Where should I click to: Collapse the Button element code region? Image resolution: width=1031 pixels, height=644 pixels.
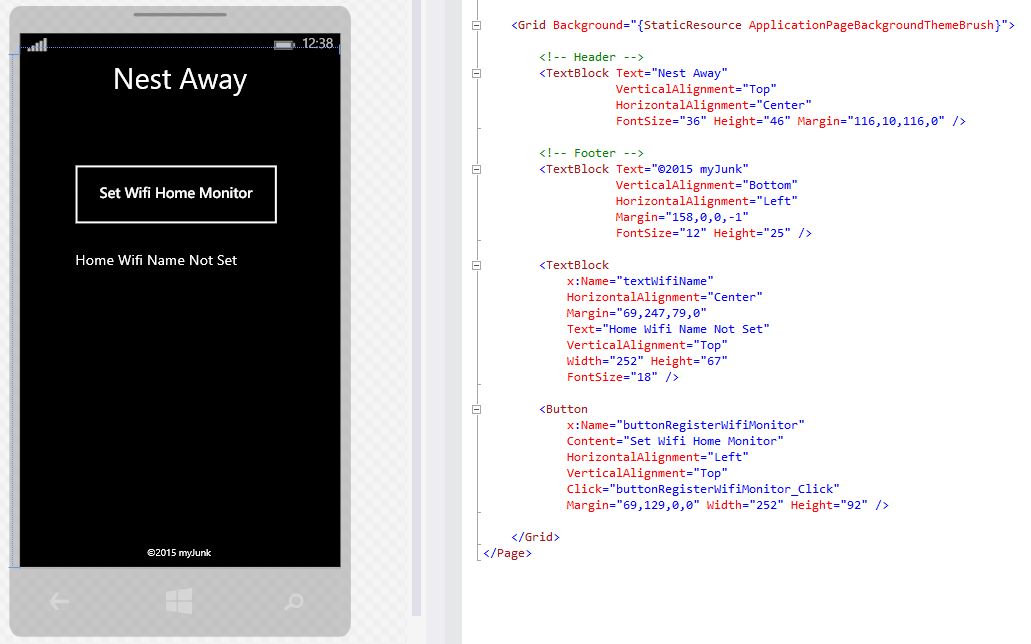(x=476, y=409)
